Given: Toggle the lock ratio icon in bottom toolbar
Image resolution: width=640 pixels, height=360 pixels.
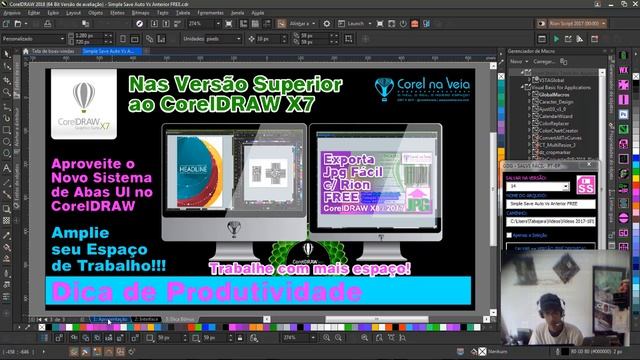Looking at the screenshot, I should [240, 338].
